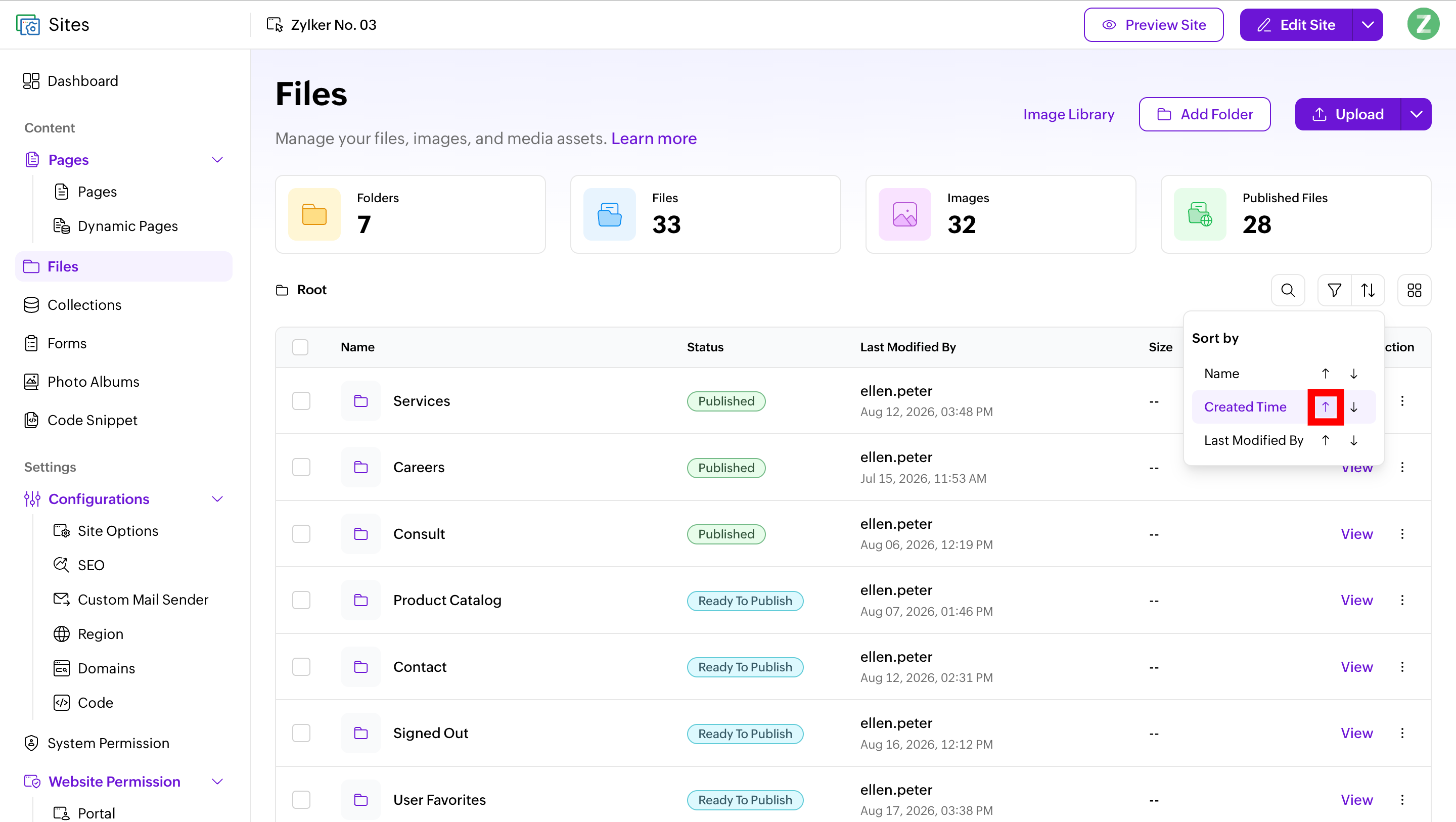Sort Last Modified By descending arrow

(x=1354, y=440)
